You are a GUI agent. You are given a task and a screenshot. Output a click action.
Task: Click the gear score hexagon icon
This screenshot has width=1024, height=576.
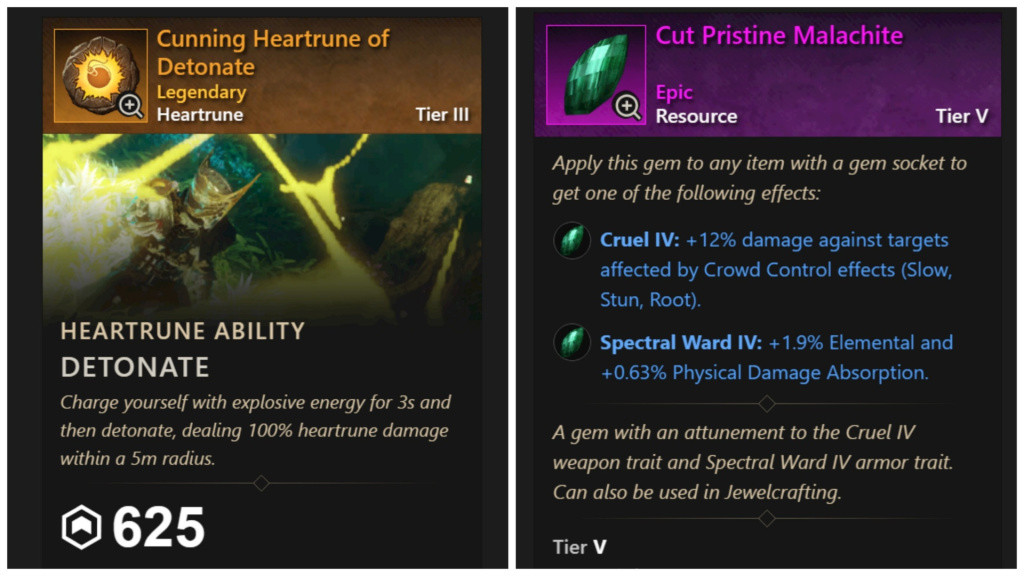click(x=81, y=527)
